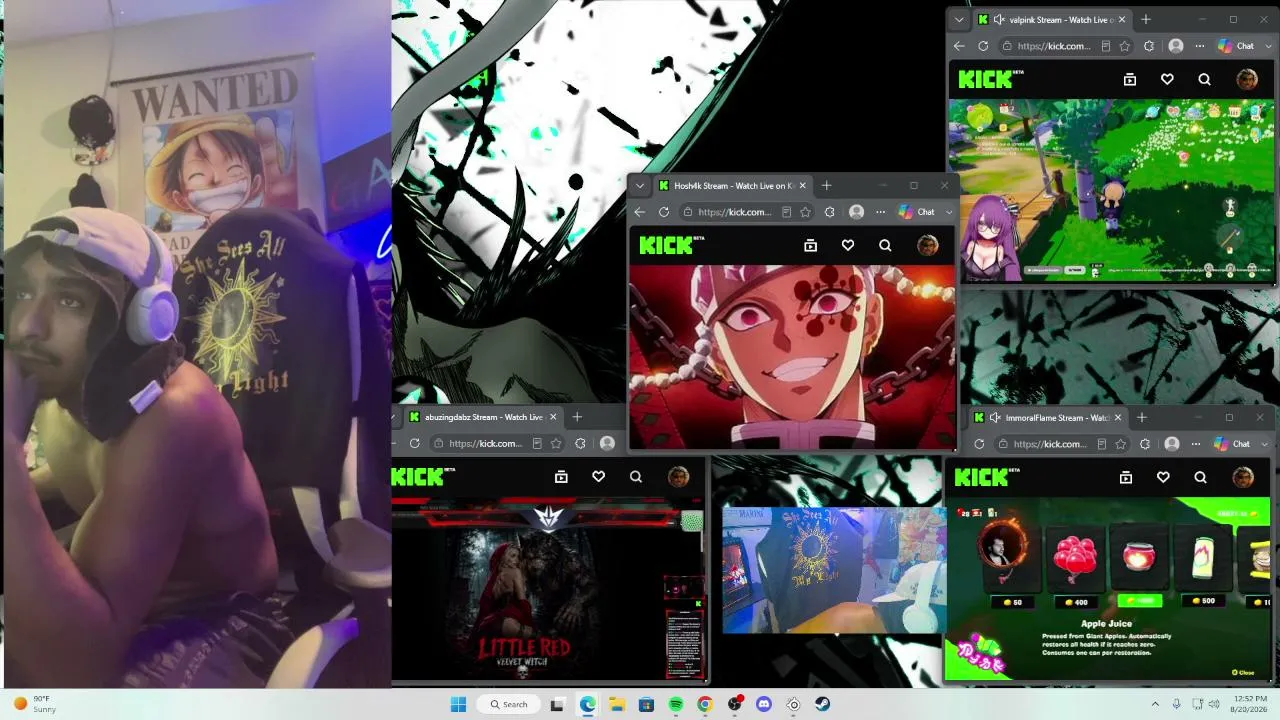Expand the tab list in Hosh4k window
The image size is (1280, 720).
point(640,185)
